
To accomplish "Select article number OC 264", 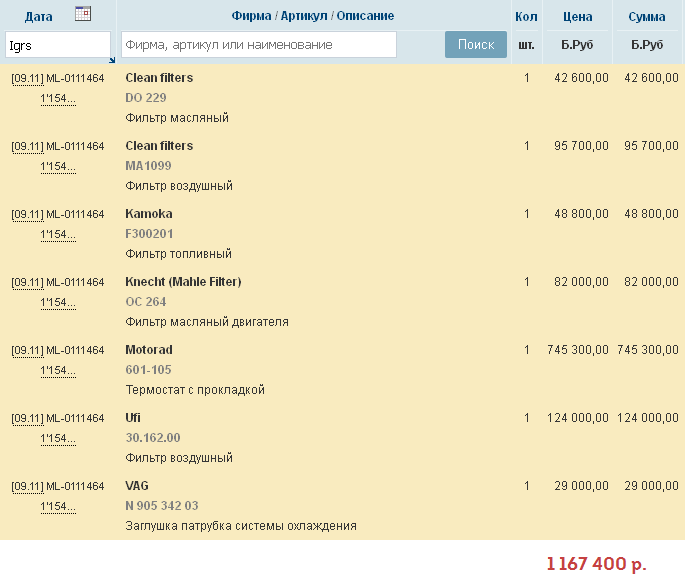I will [146, 302].
